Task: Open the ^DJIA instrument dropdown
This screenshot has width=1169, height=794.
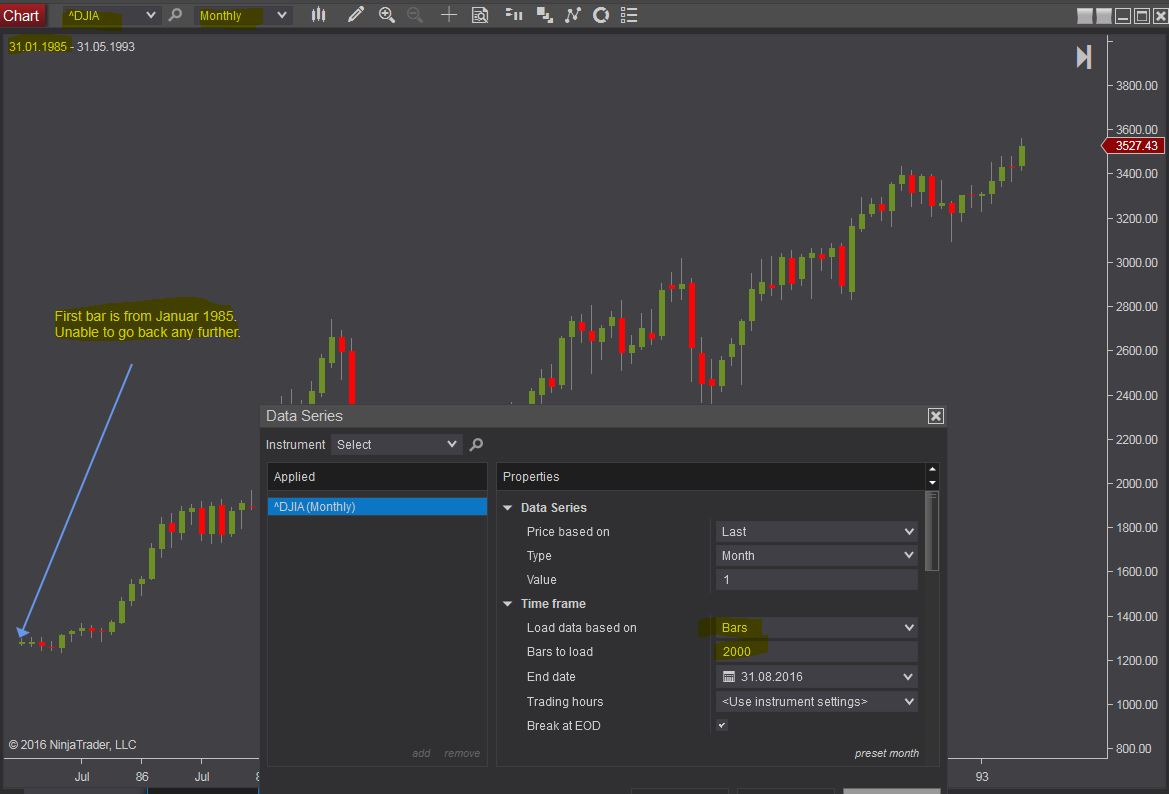Action: pyautogui.click(x=110, y=15)
